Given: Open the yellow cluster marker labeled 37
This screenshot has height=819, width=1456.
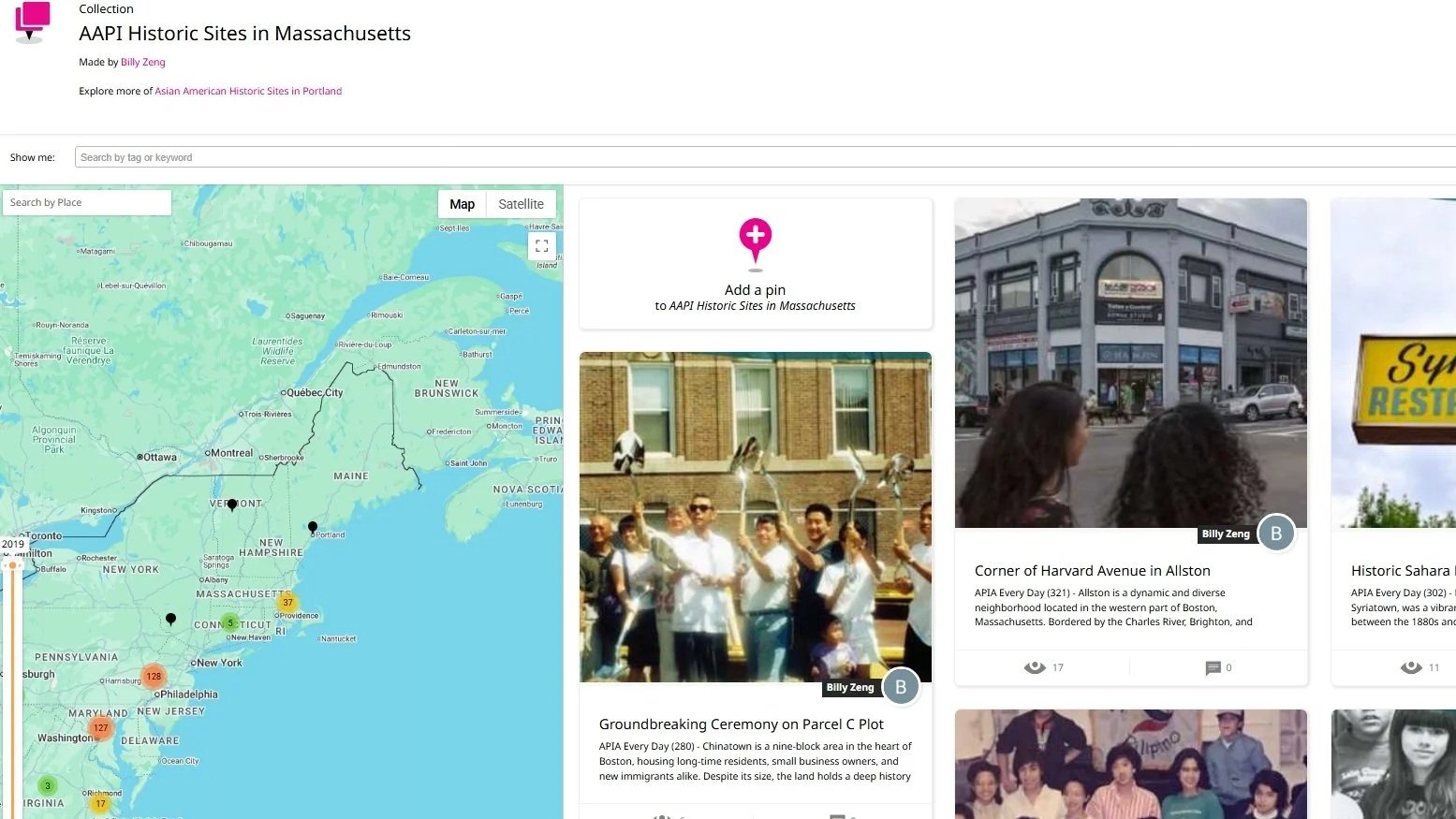Looking at the screenshot, I should pos(287,603).
